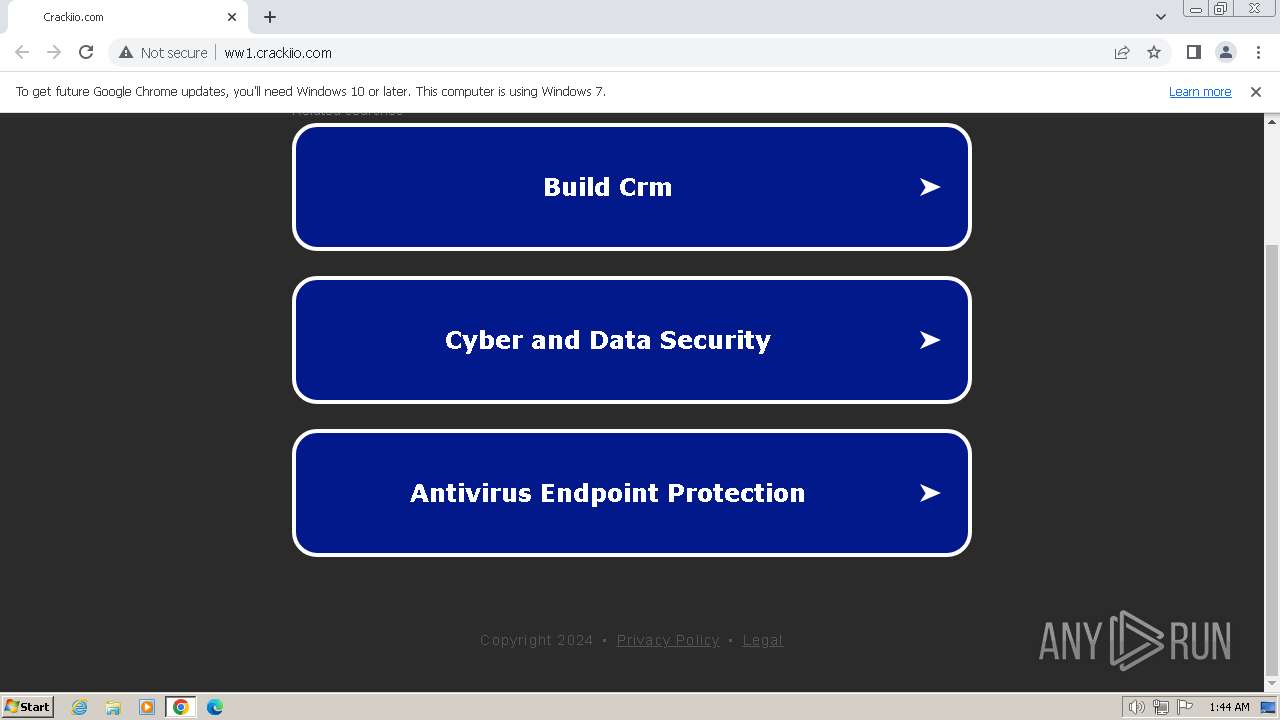Open the Windows Start menu
1280x720 pixels.
pos(28,706)
